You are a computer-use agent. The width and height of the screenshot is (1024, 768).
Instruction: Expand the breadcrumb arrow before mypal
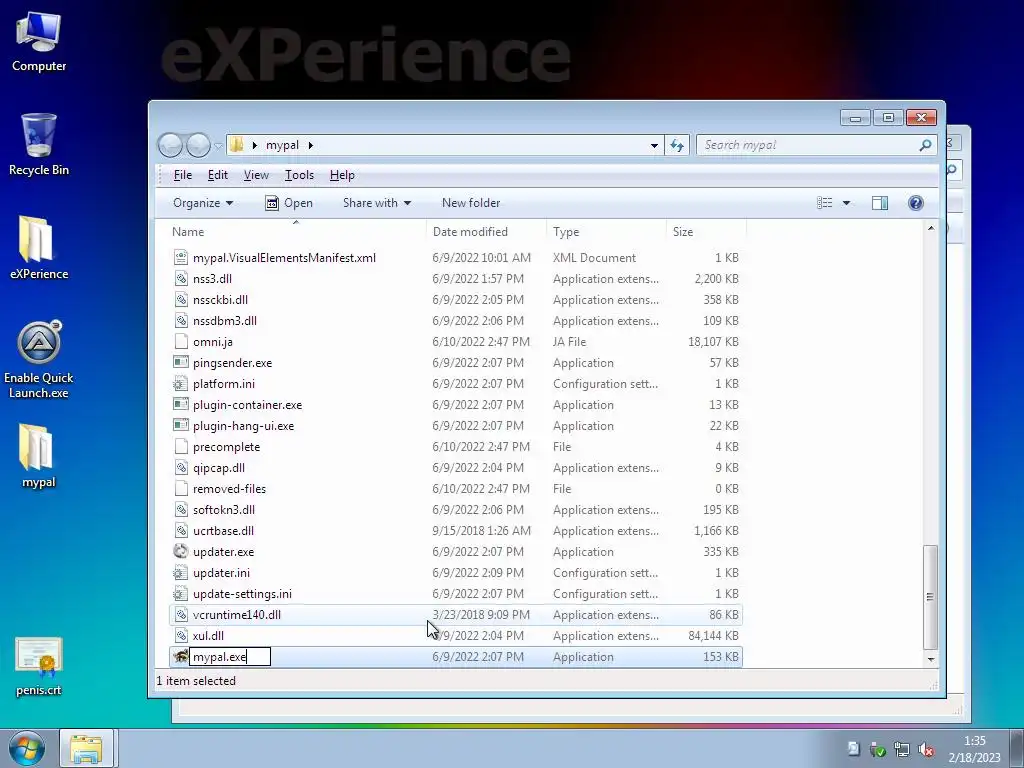[x=255, y=145]
